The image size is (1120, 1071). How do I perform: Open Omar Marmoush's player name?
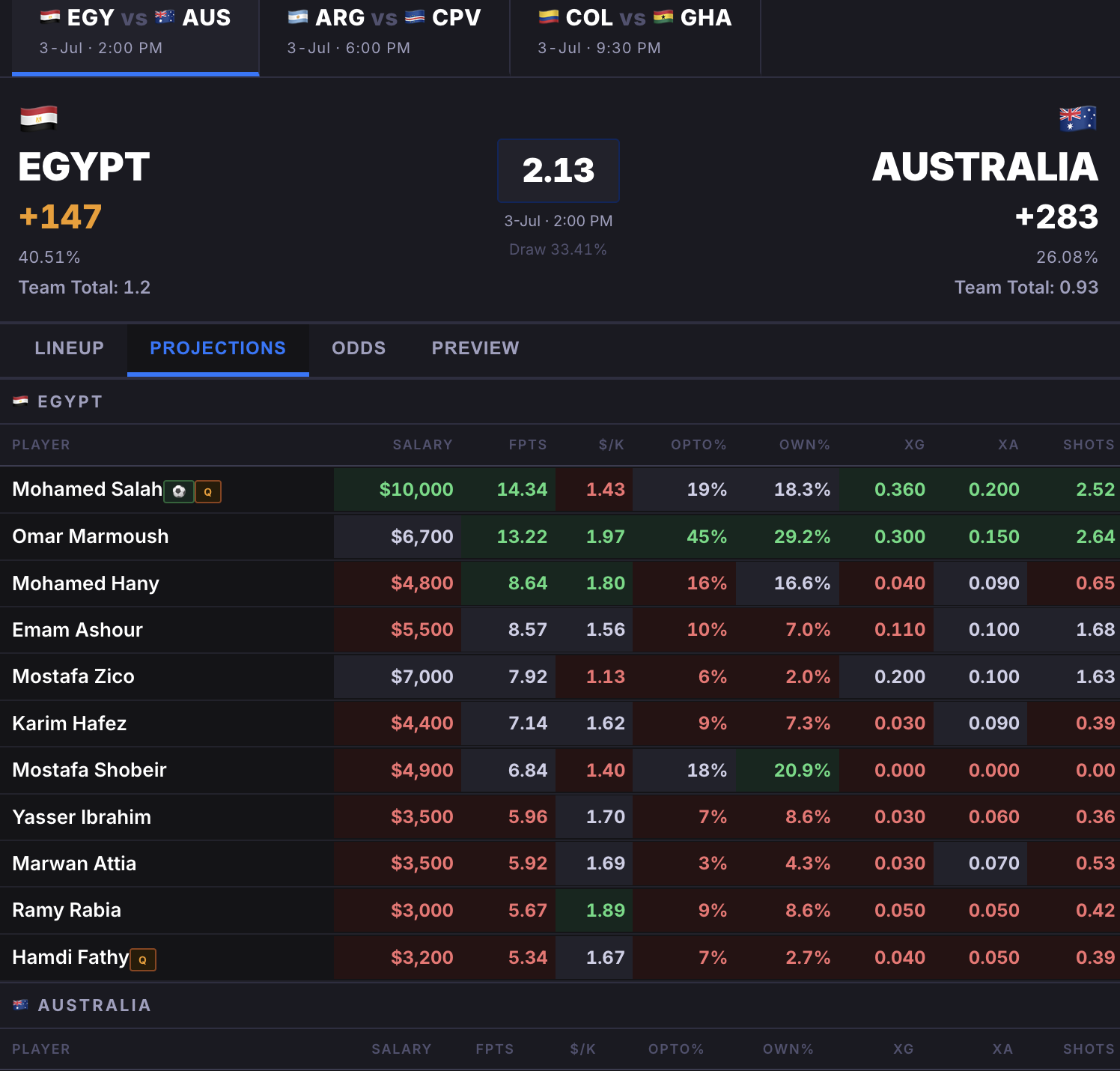[x=91, y=536]
